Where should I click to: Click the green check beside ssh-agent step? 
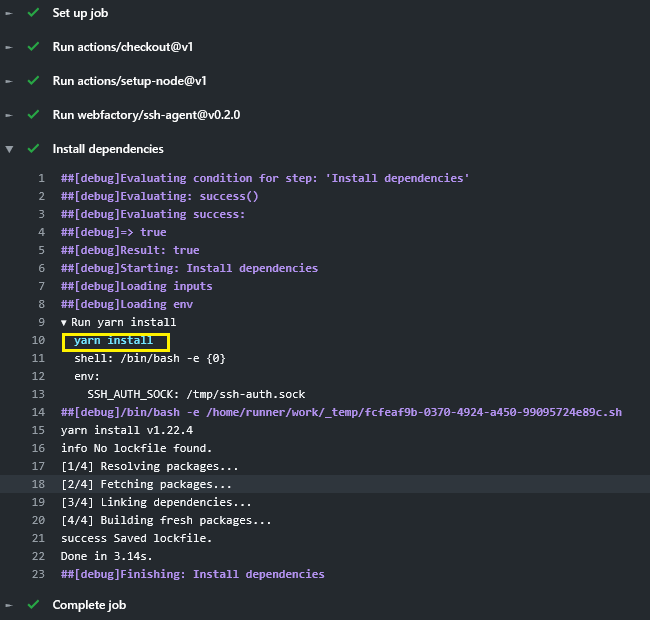point(33,115)
